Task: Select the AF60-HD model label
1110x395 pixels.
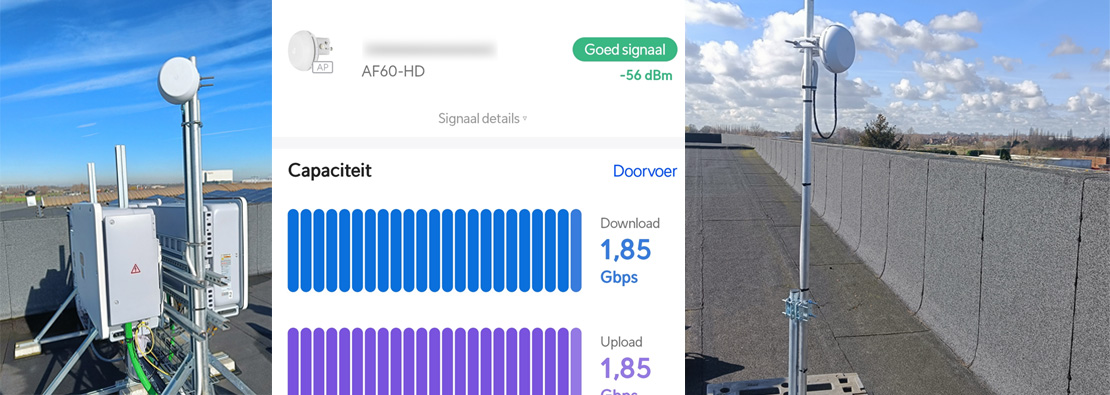Action: (x=393, y=71)
